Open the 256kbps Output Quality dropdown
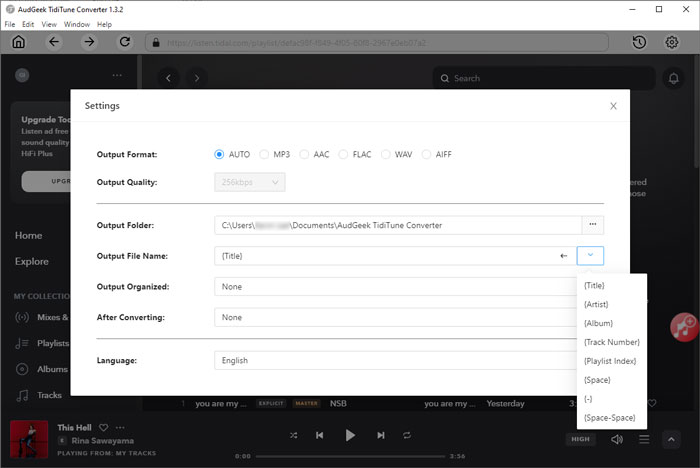This screenshot has width=700, height=468. (x=250, y=182)
